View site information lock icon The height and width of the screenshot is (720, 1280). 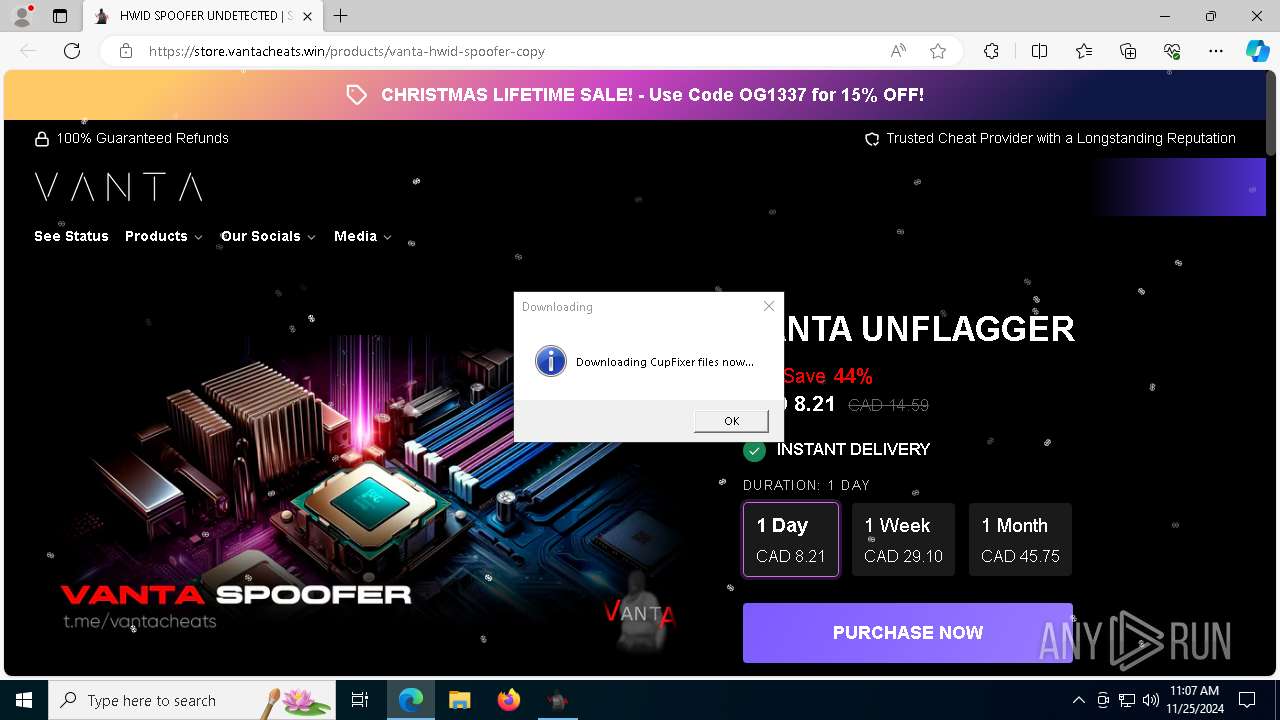126,51
